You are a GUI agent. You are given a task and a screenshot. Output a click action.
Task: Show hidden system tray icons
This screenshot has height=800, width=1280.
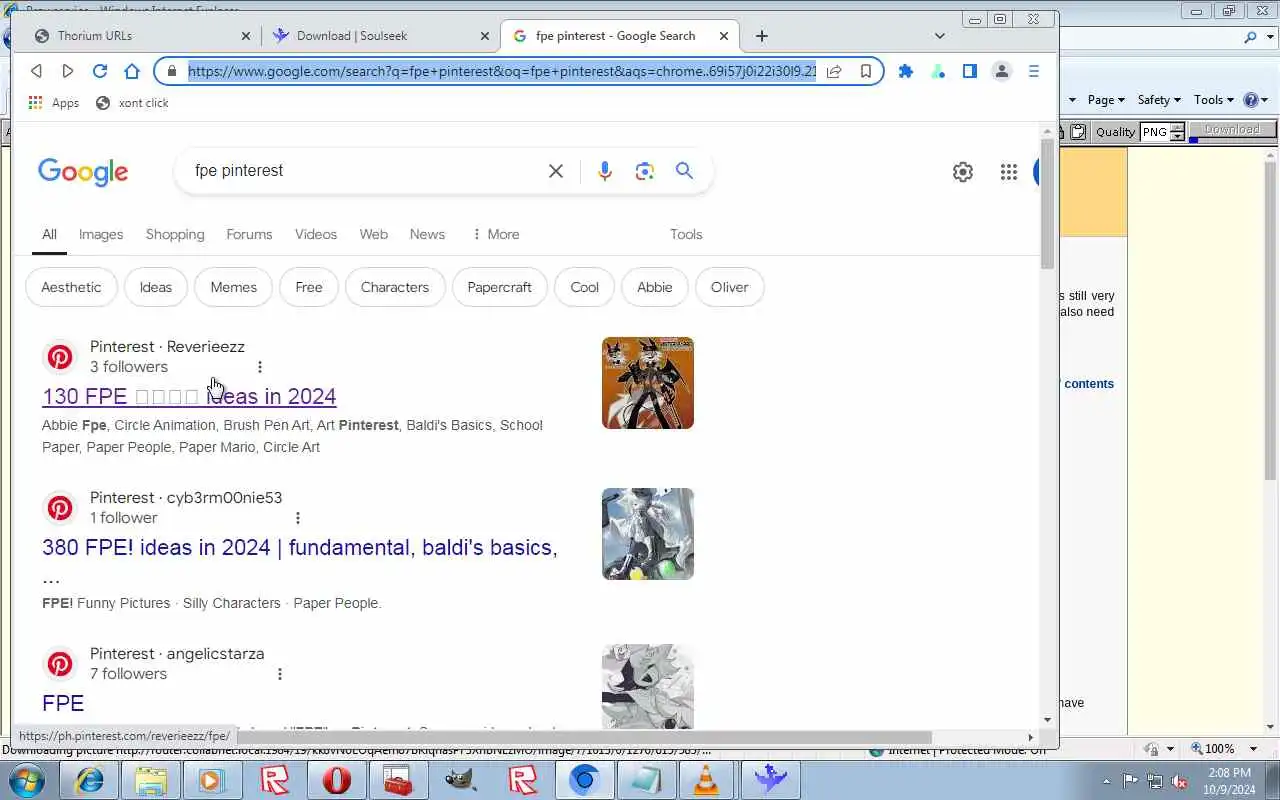tap(1106, 781)
